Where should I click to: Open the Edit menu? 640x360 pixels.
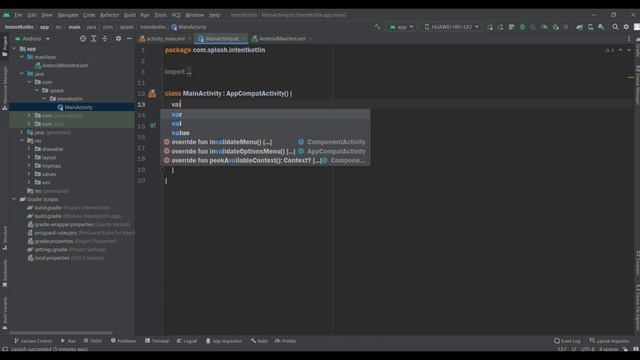point(32,15)
